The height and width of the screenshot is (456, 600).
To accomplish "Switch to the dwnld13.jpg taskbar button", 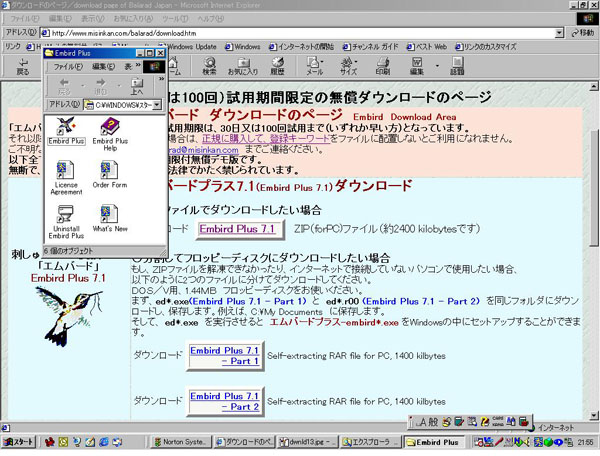I will (308, 442).
